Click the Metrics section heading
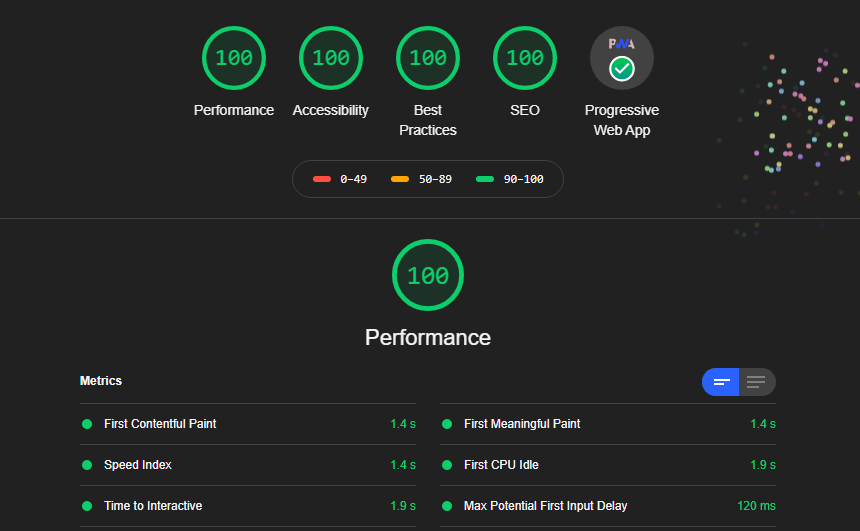 (101, 381)
